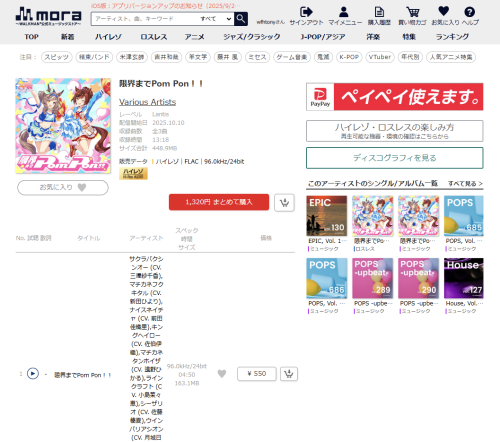Click the 人気アニメ特集 tag

(x=451, y=57)
